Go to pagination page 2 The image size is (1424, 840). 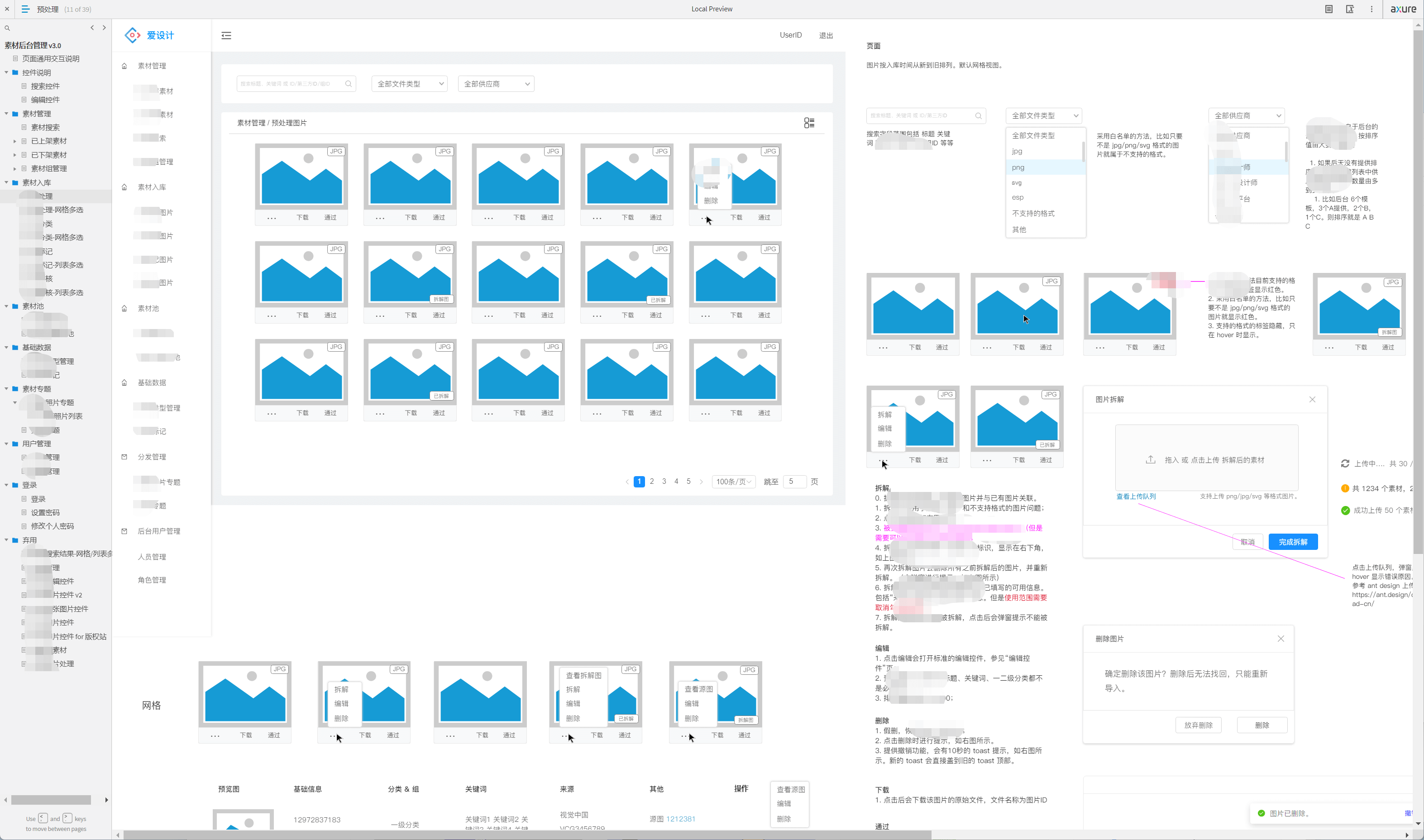[651, 482]
